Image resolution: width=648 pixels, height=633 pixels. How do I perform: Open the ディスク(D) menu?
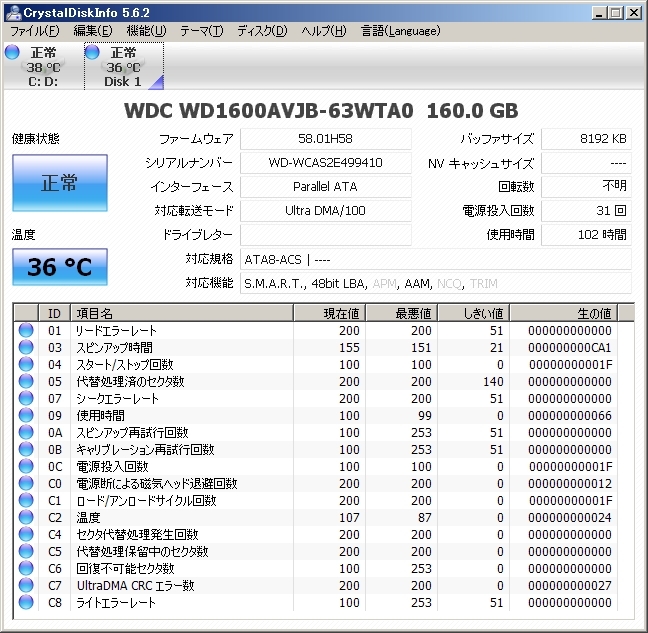pyautogui.click(x=261, y=31)
